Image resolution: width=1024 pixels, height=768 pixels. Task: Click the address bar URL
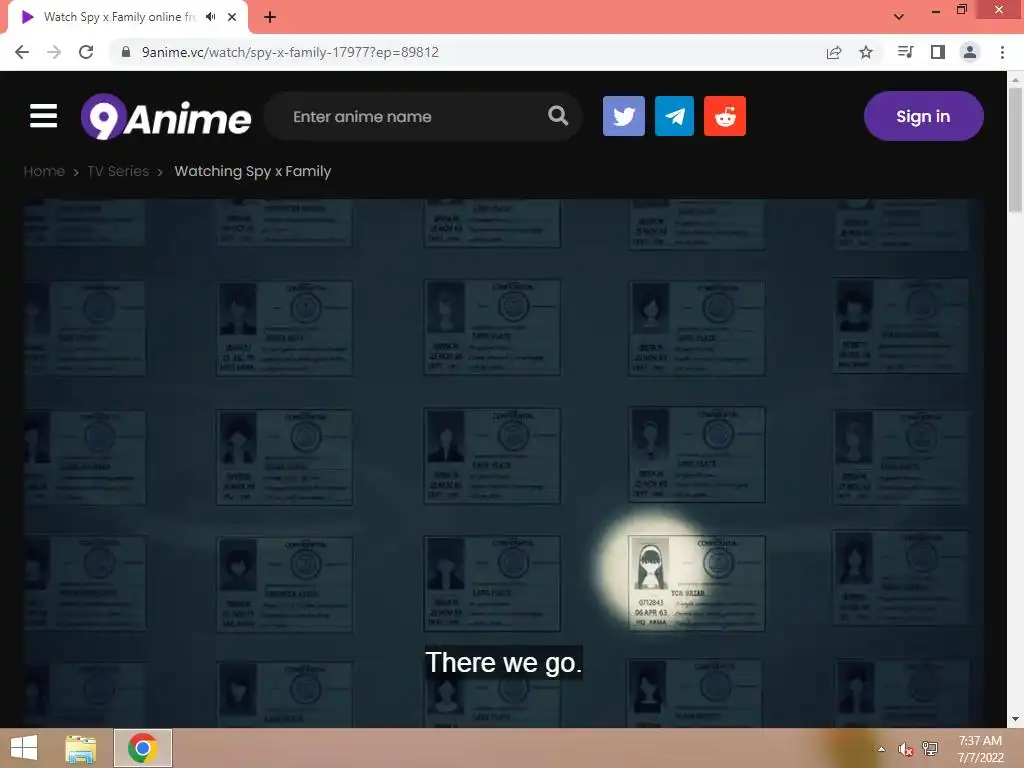click(290, 52)
